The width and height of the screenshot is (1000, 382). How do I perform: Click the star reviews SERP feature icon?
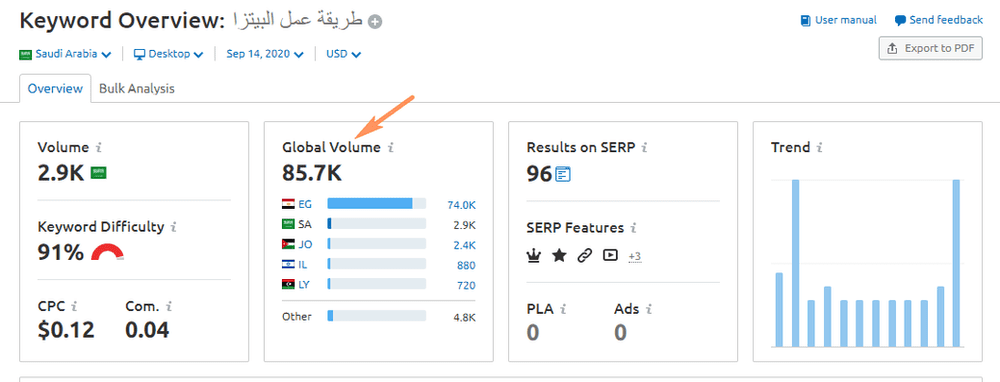click(x=559, y=256)
